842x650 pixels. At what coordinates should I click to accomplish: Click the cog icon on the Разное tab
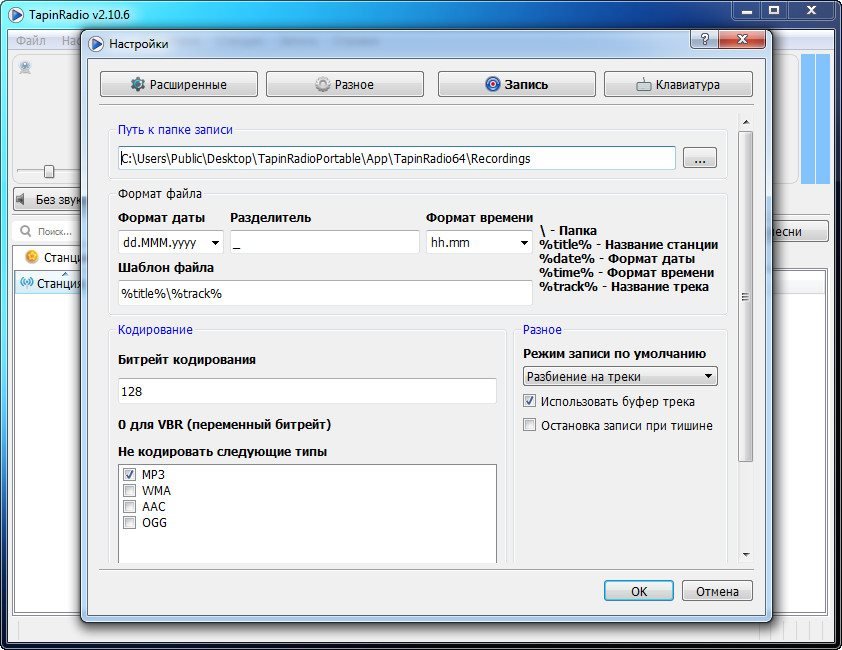tap(322, 85)
